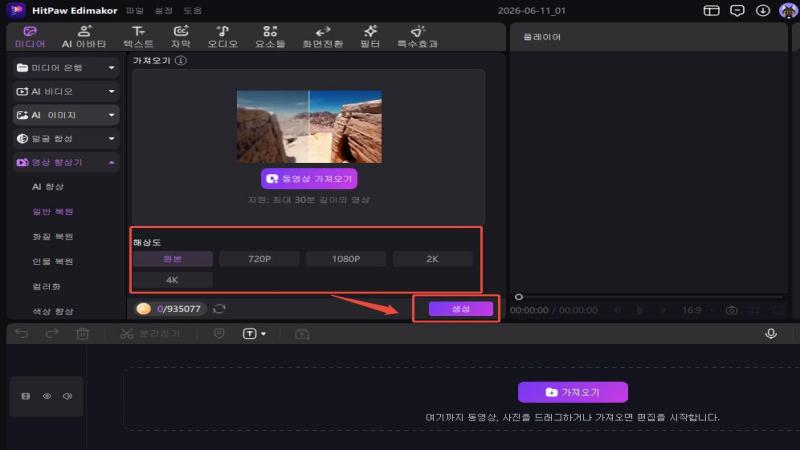The width and height of the screenshot is (800, 450).
Task: Open the 설정 menu in title bar
Action: (164, 11)
